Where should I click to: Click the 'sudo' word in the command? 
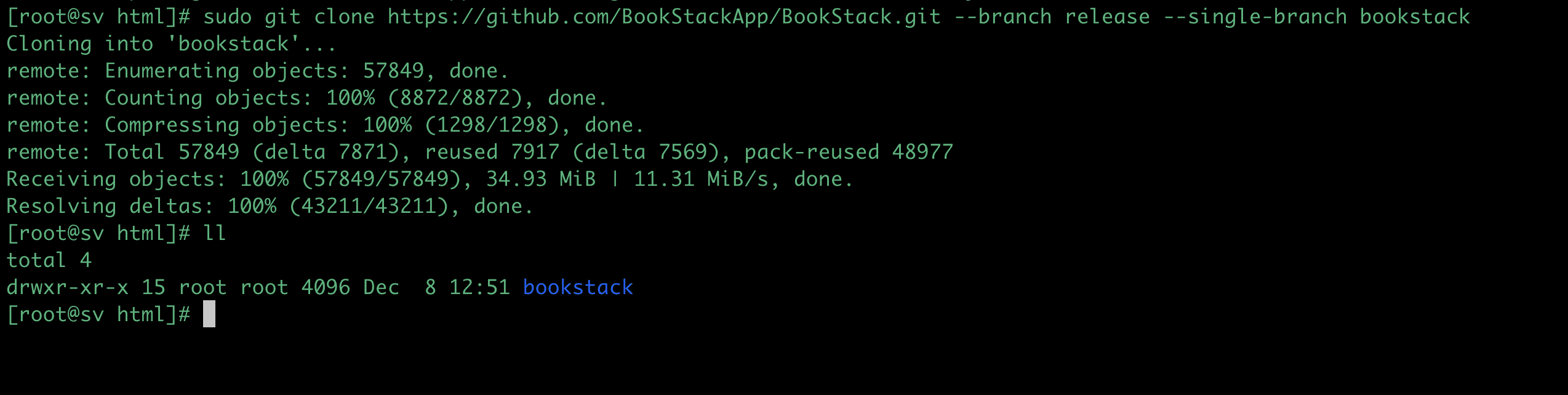pos(227,17)
